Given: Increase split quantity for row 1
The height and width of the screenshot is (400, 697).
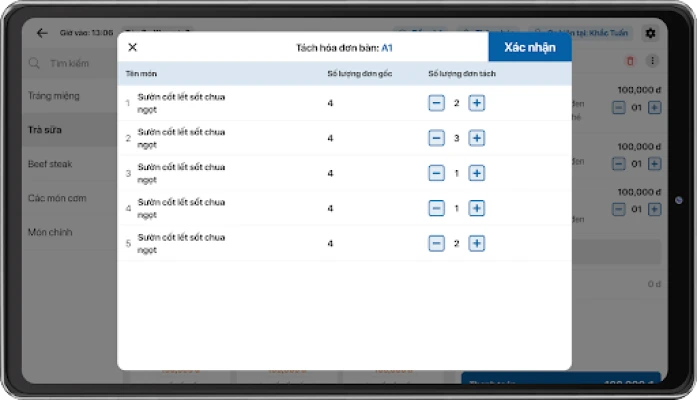Looking at the screenshot, I should point(477,103).
